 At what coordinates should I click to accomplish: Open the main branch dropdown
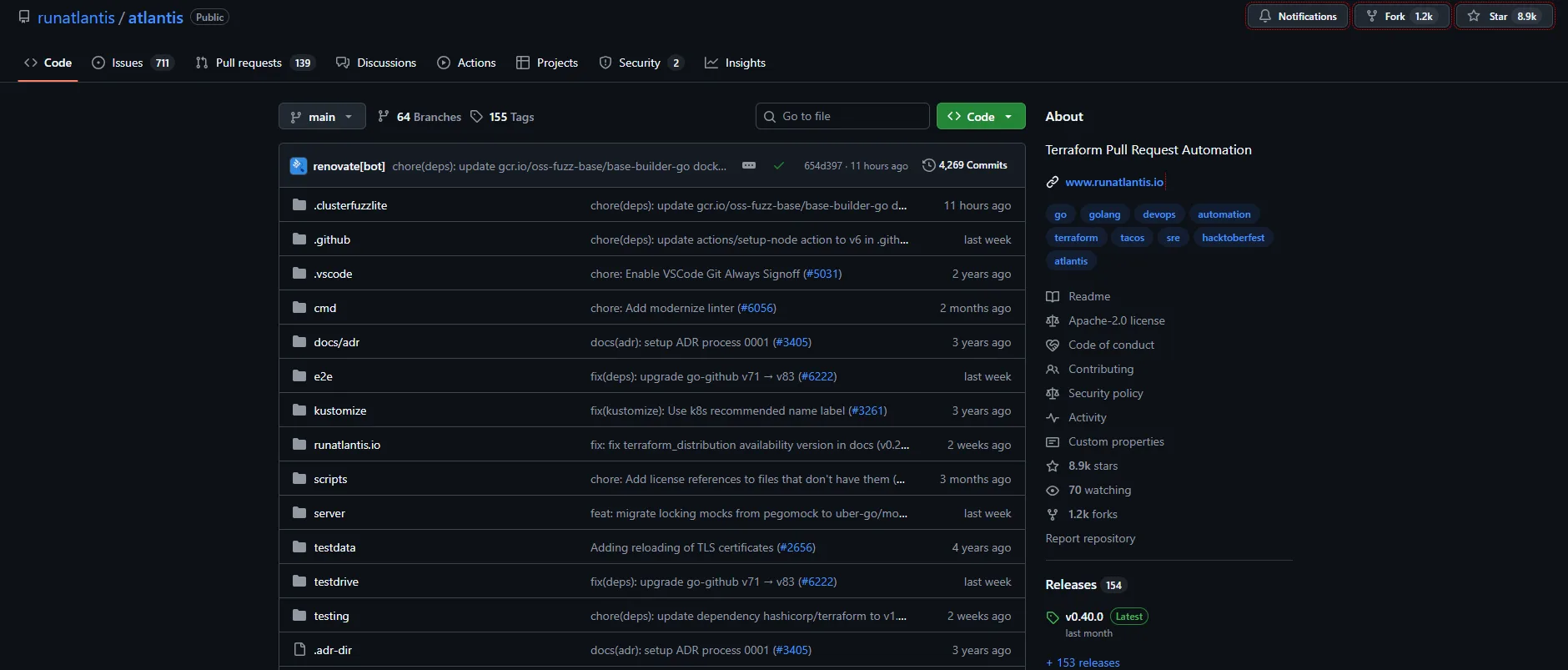322,117
